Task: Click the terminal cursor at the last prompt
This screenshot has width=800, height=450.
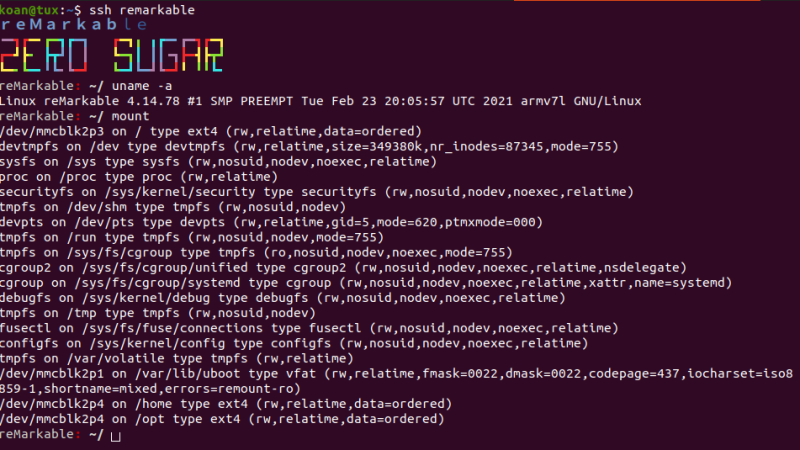Action: [x=116, y=436]
